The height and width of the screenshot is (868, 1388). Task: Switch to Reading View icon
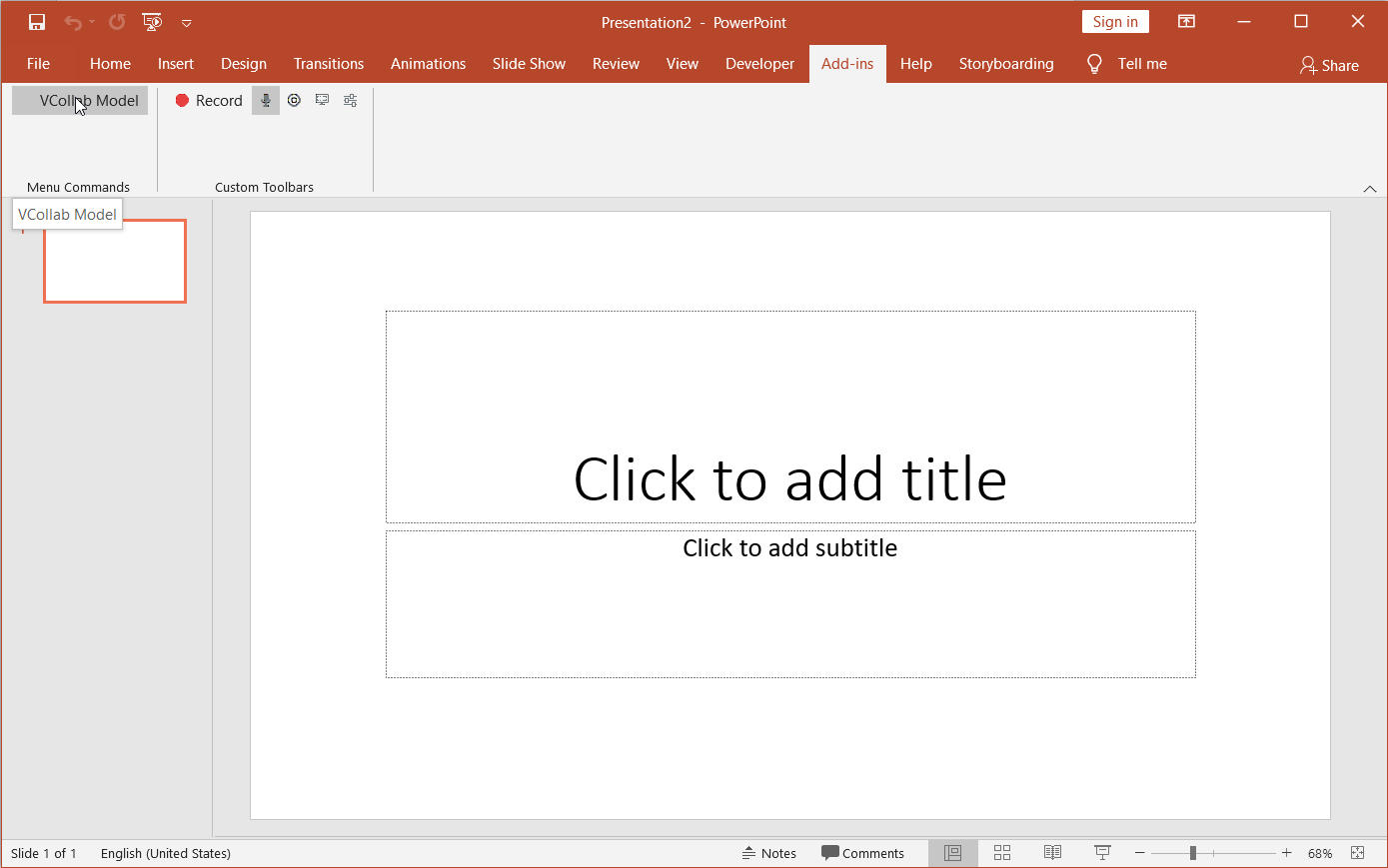coord(1052,853)
